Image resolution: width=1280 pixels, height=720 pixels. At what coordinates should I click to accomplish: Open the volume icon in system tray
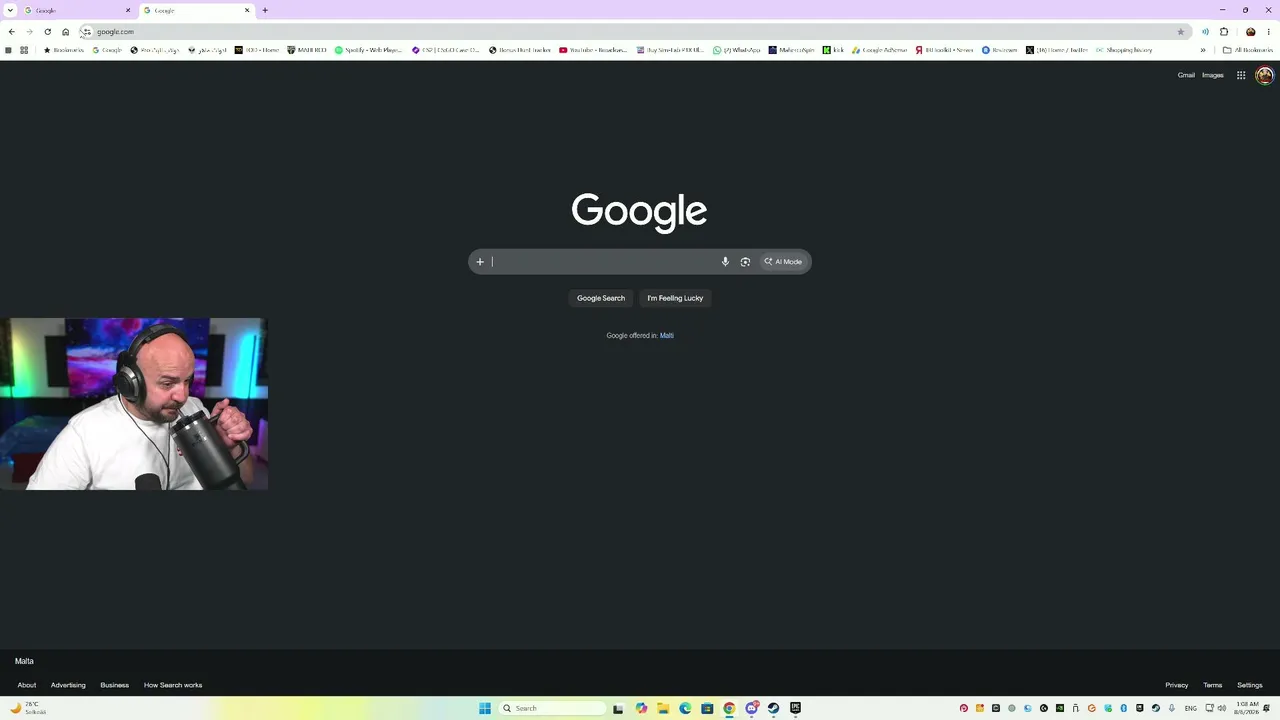point(1222,708)
